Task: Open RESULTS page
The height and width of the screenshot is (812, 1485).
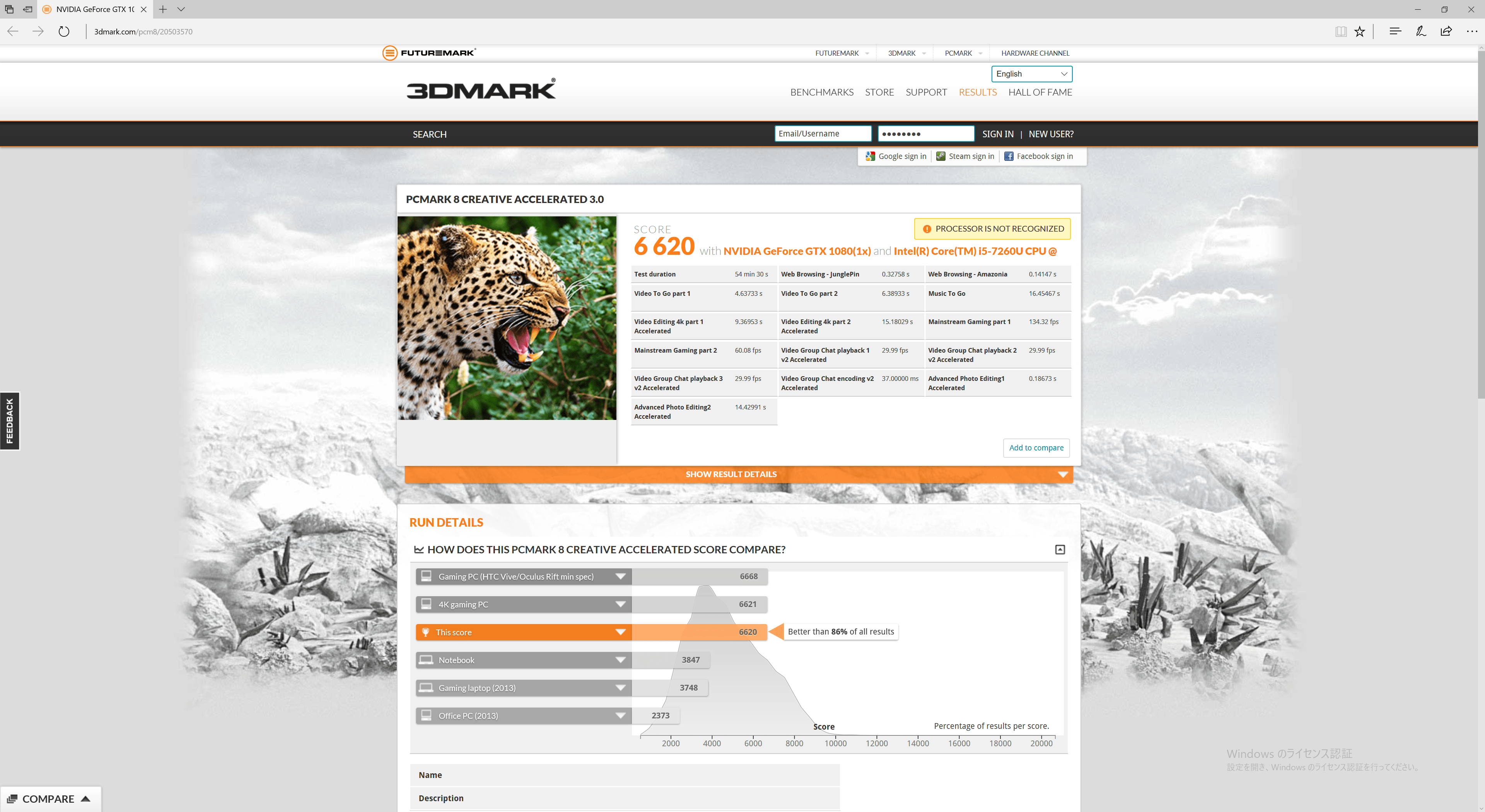Action: (977, 92)
